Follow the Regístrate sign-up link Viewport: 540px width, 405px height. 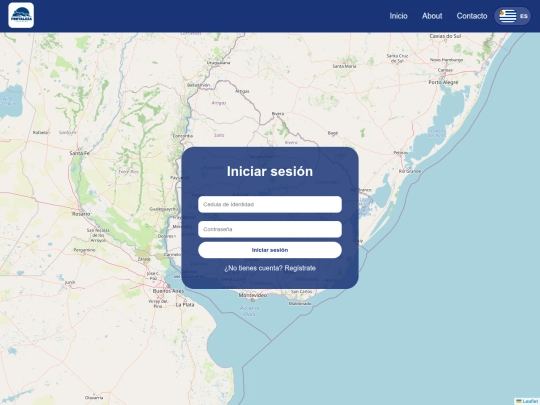tap(300, 268)
